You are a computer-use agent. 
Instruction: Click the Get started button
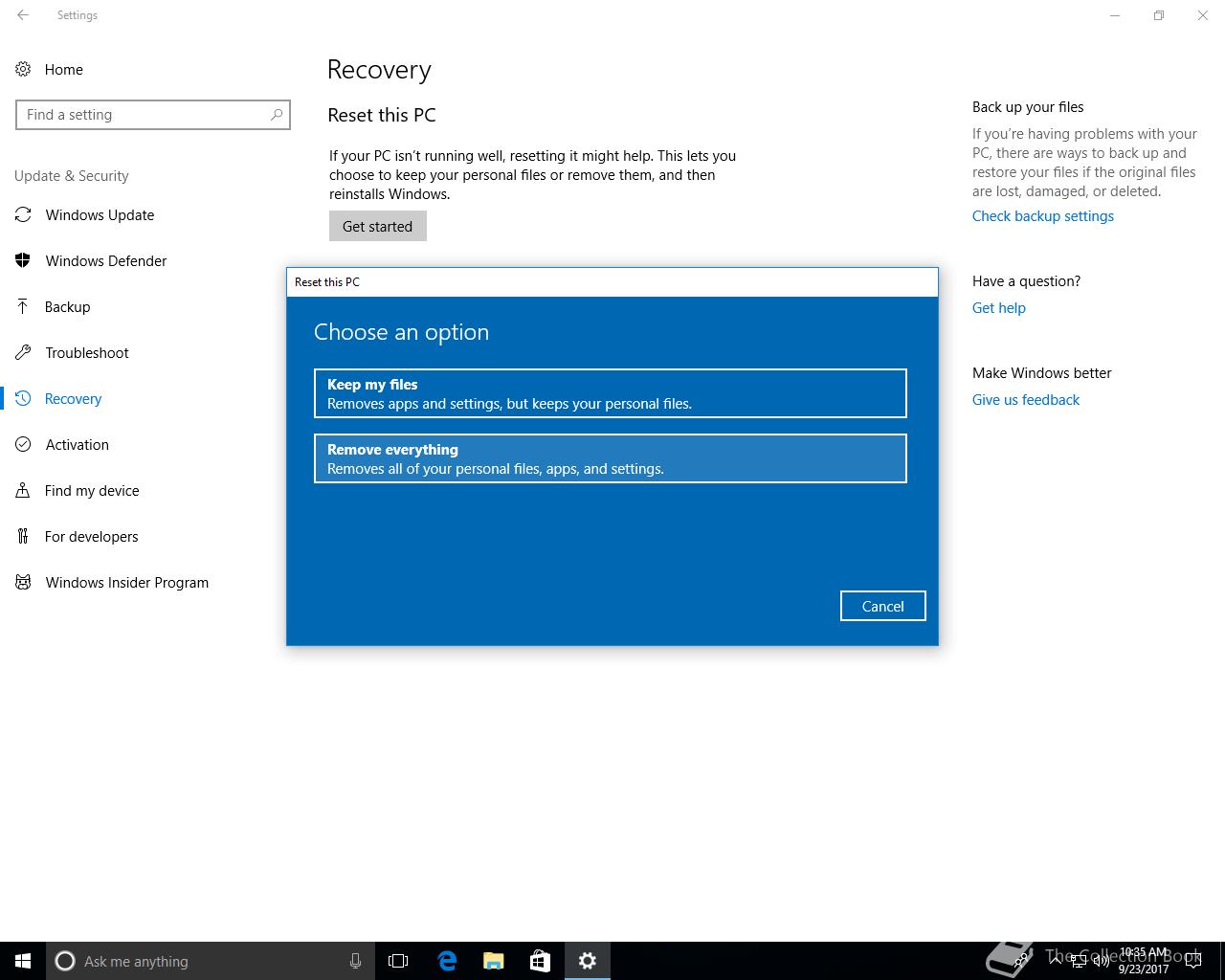(378, 226)
